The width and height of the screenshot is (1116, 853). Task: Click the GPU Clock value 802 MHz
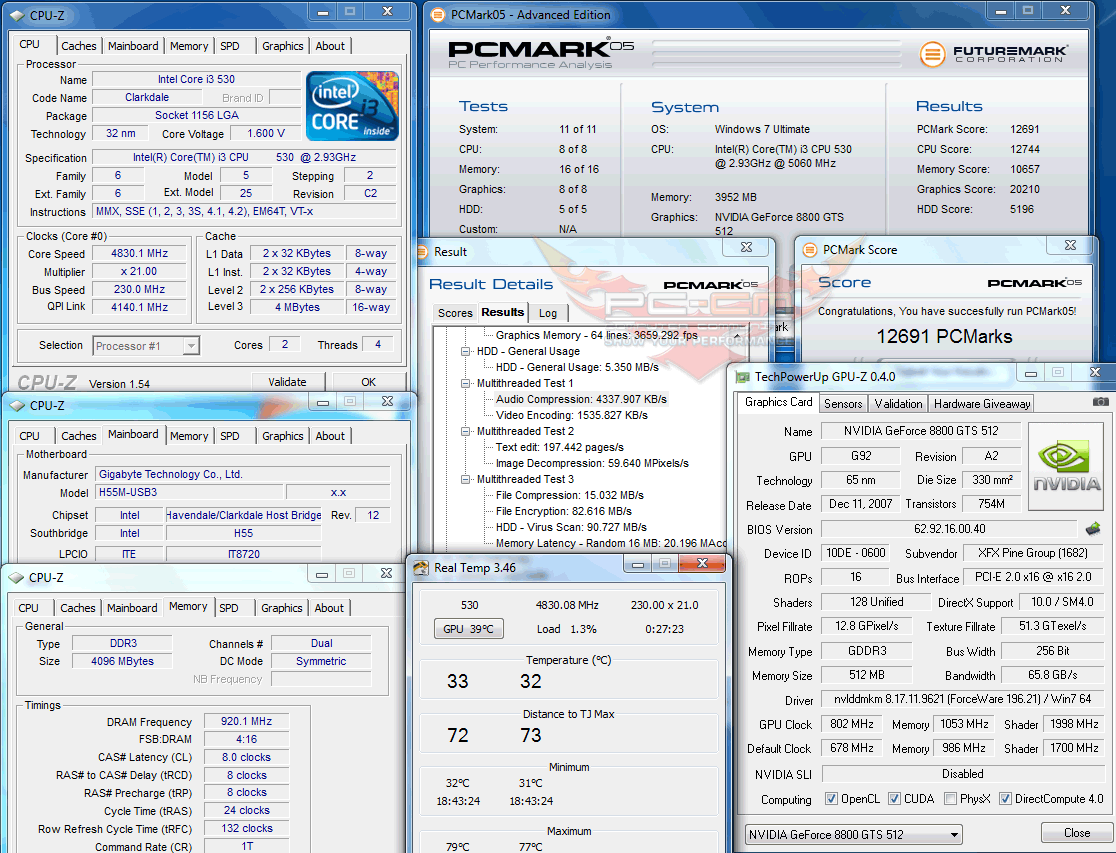[851, 724]
